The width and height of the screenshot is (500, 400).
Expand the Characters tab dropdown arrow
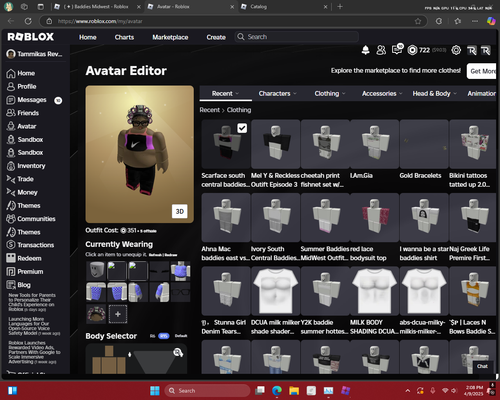pyautogui.click(x=295, y=94)
